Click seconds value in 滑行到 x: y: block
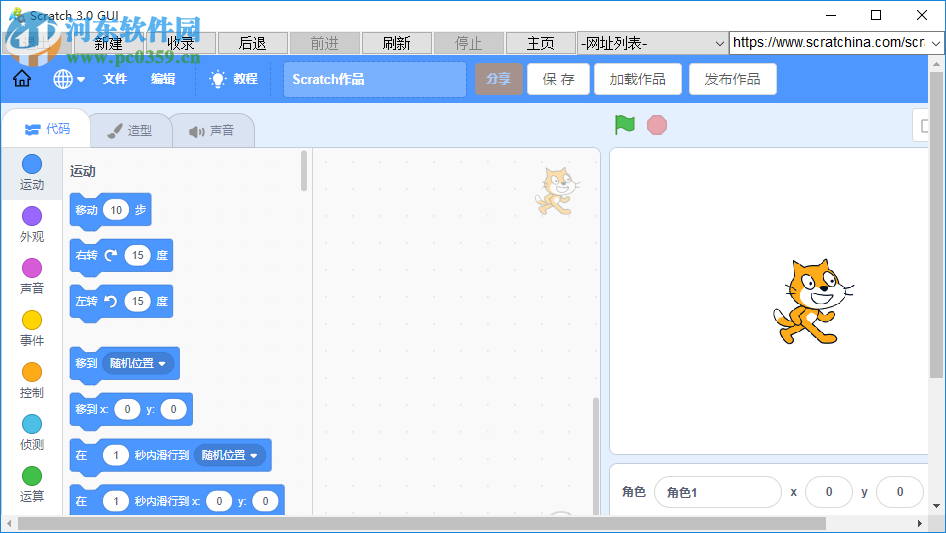This screenshot has width=946, height=533. 116,501
